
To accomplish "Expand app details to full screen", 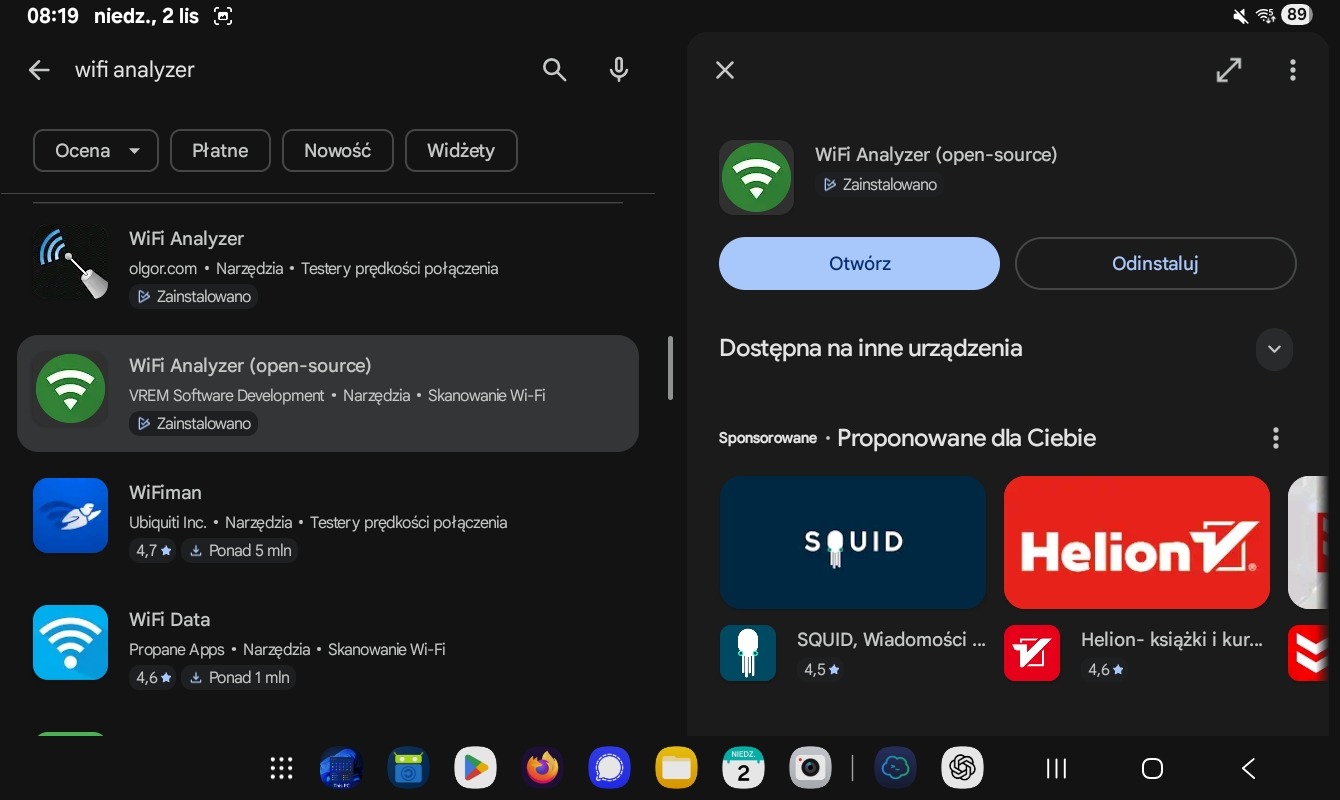I will pos(1228,70).
